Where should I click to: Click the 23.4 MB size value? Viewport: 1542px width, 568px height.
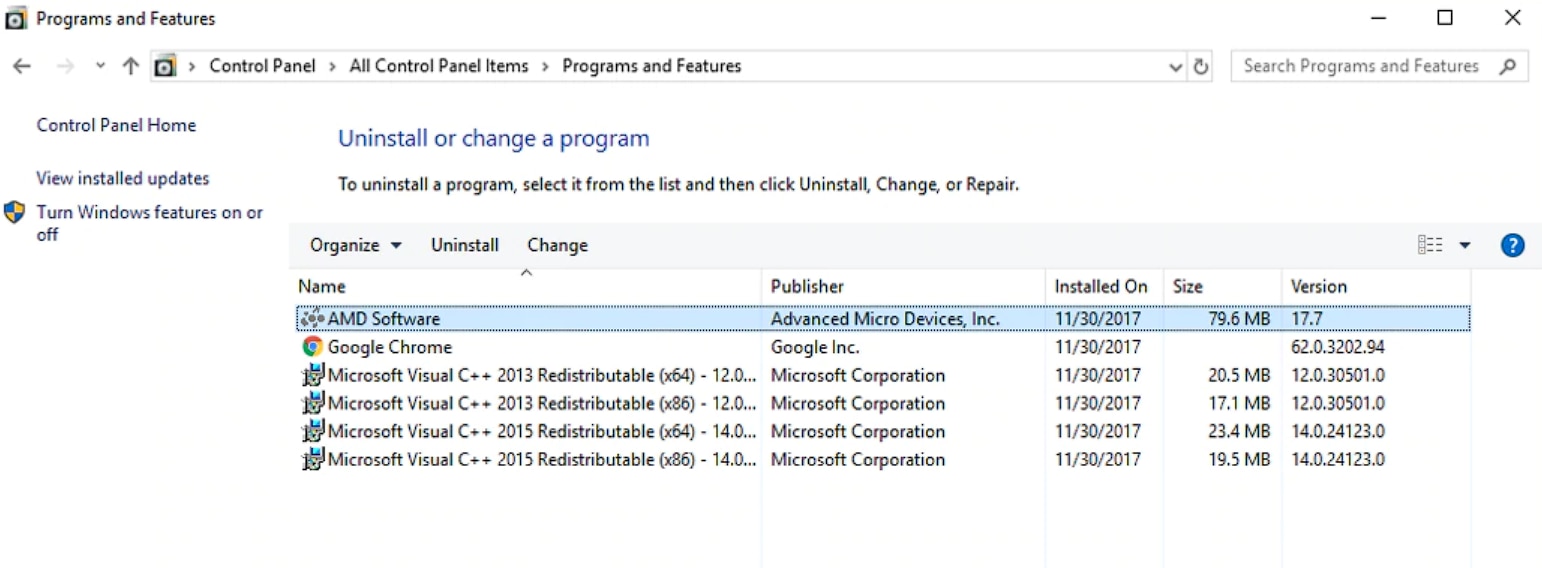tap(1239, 431)
